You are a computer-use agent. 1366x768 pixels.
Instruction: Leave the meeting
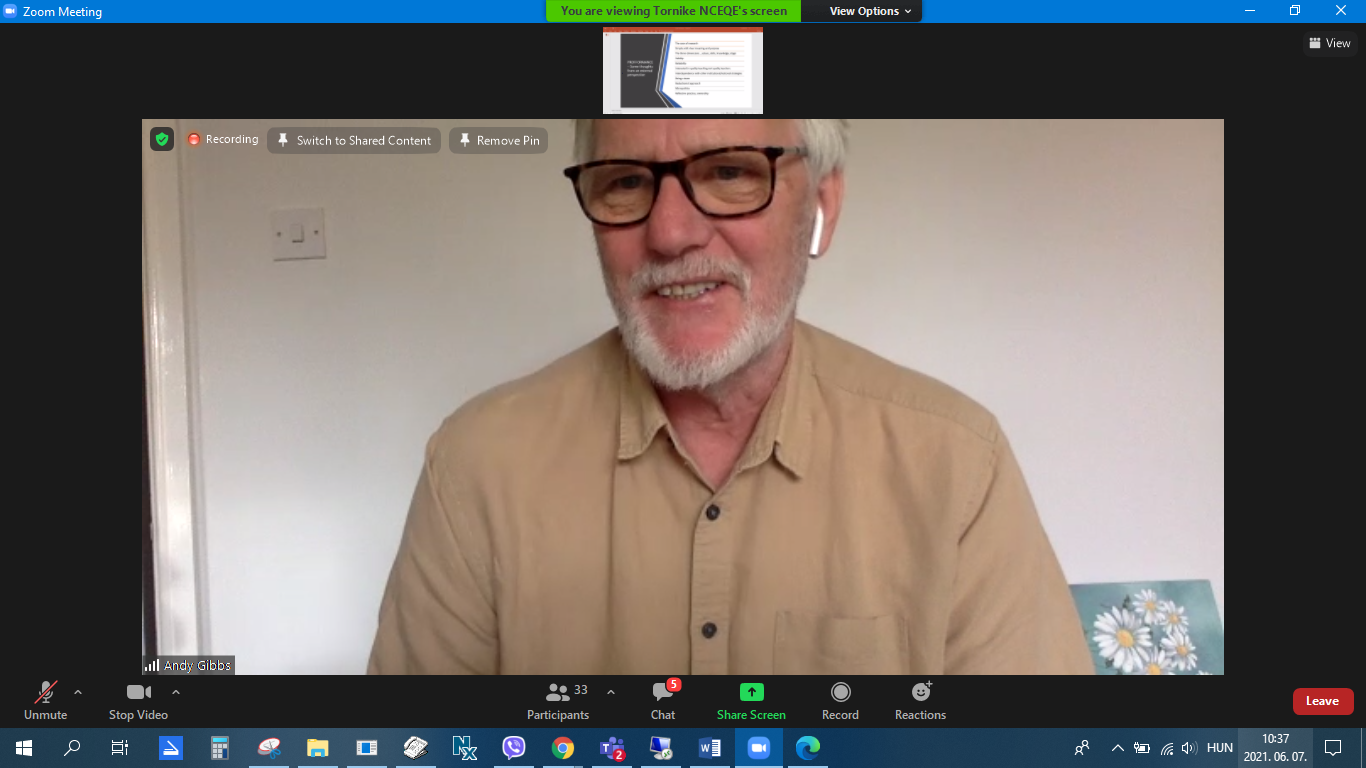(1322, 701)
